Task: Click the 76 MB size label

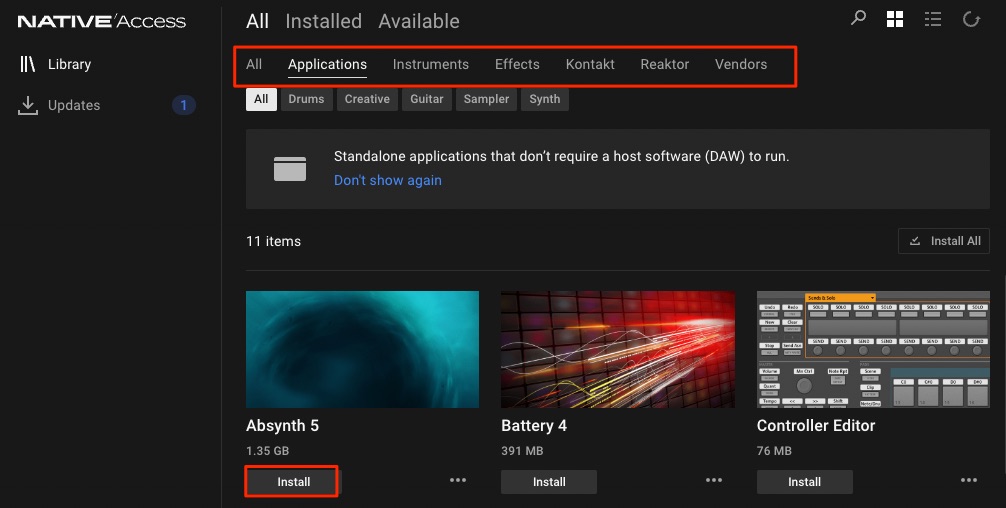Action: pyautogui.click(x=774, y=451)
